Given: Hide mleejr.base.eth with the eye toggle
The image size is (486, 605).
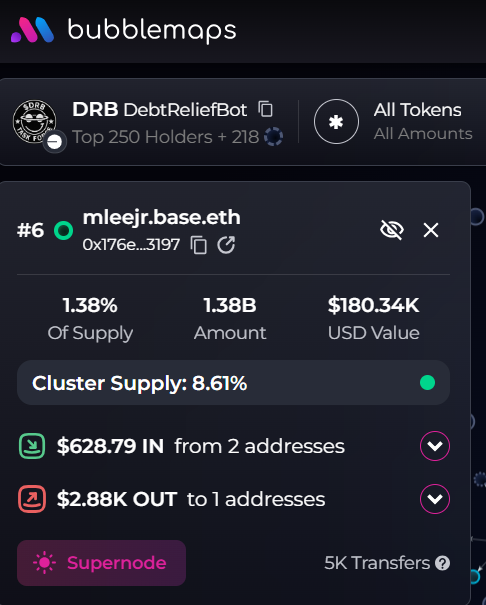Looking at the screenshot, I should coord(392,230).
